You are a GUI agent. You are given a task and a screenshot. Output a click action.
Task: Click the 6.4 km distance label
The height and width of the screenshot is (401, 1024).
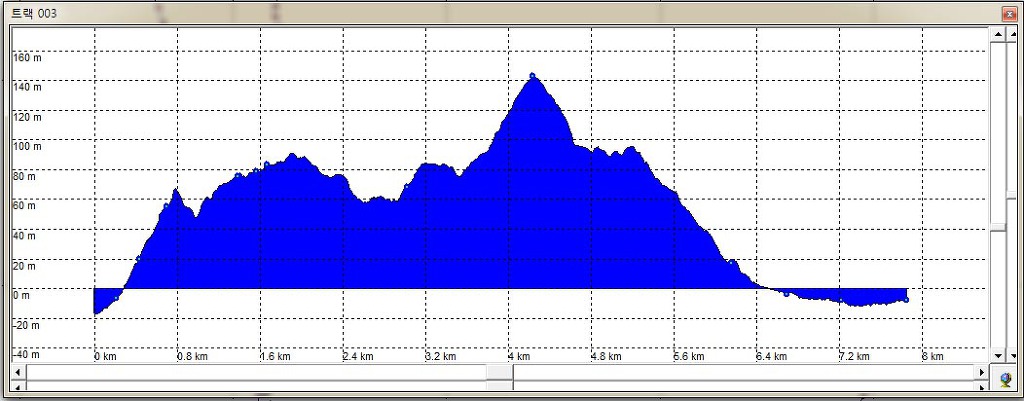click(771, 357)
